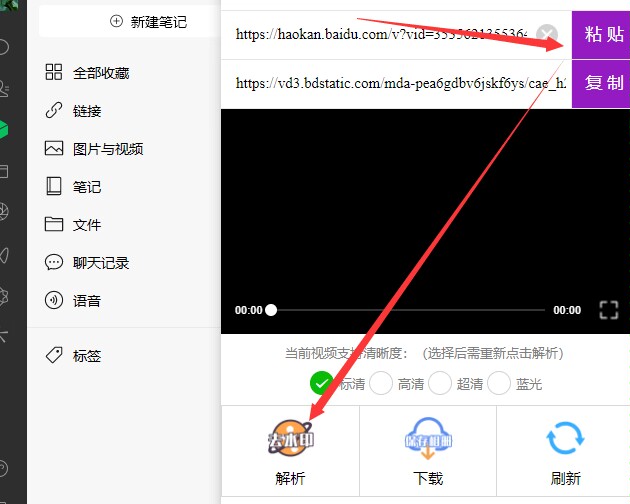Show 笔记 notes list
The width and height of the screenshot is (630, 504).
[86, 187]
